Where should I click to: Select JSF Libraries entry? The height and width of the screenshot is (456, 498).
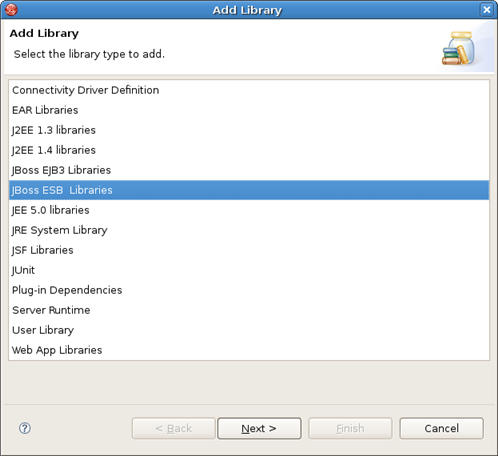tap(249, 250)
